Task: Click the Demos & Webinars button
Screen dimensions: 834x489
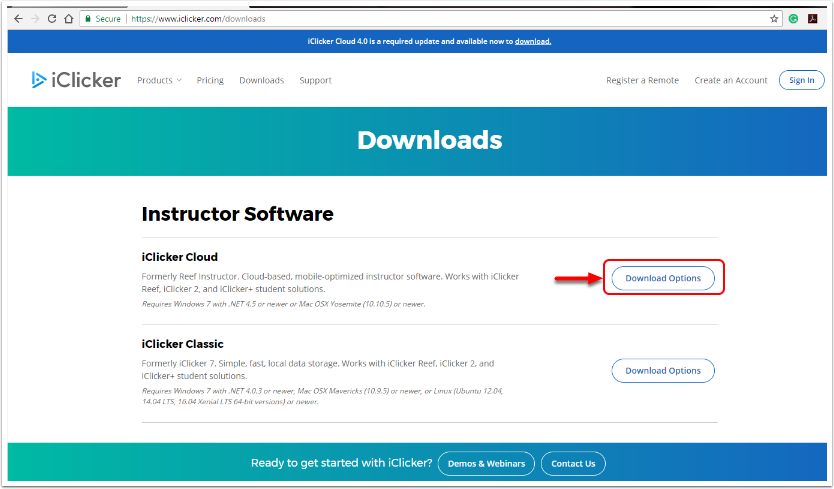Action: [x=486, y=463]
